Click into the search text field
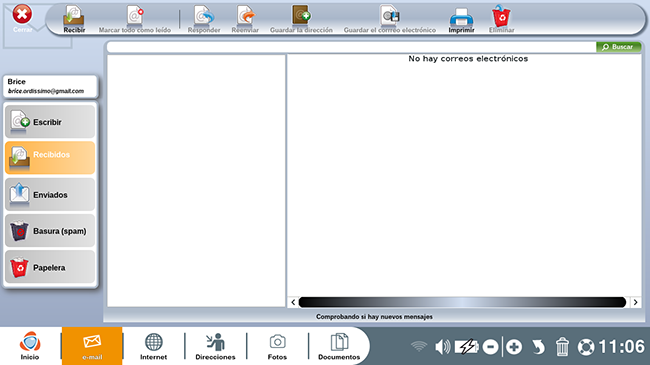The image size is (650, 365). [351, 47]
